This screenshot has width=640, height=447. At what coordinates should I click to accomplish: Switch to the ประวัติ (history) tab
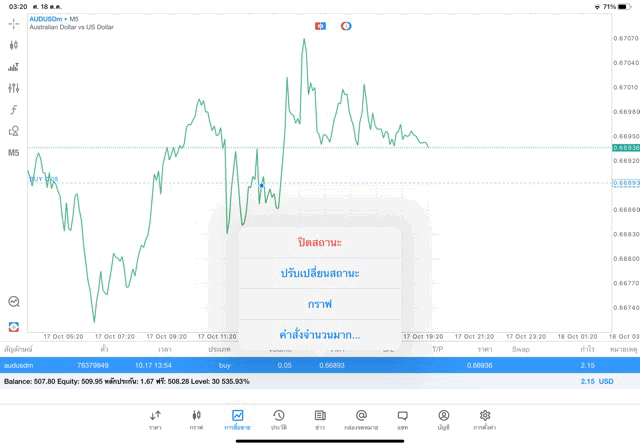279,419
